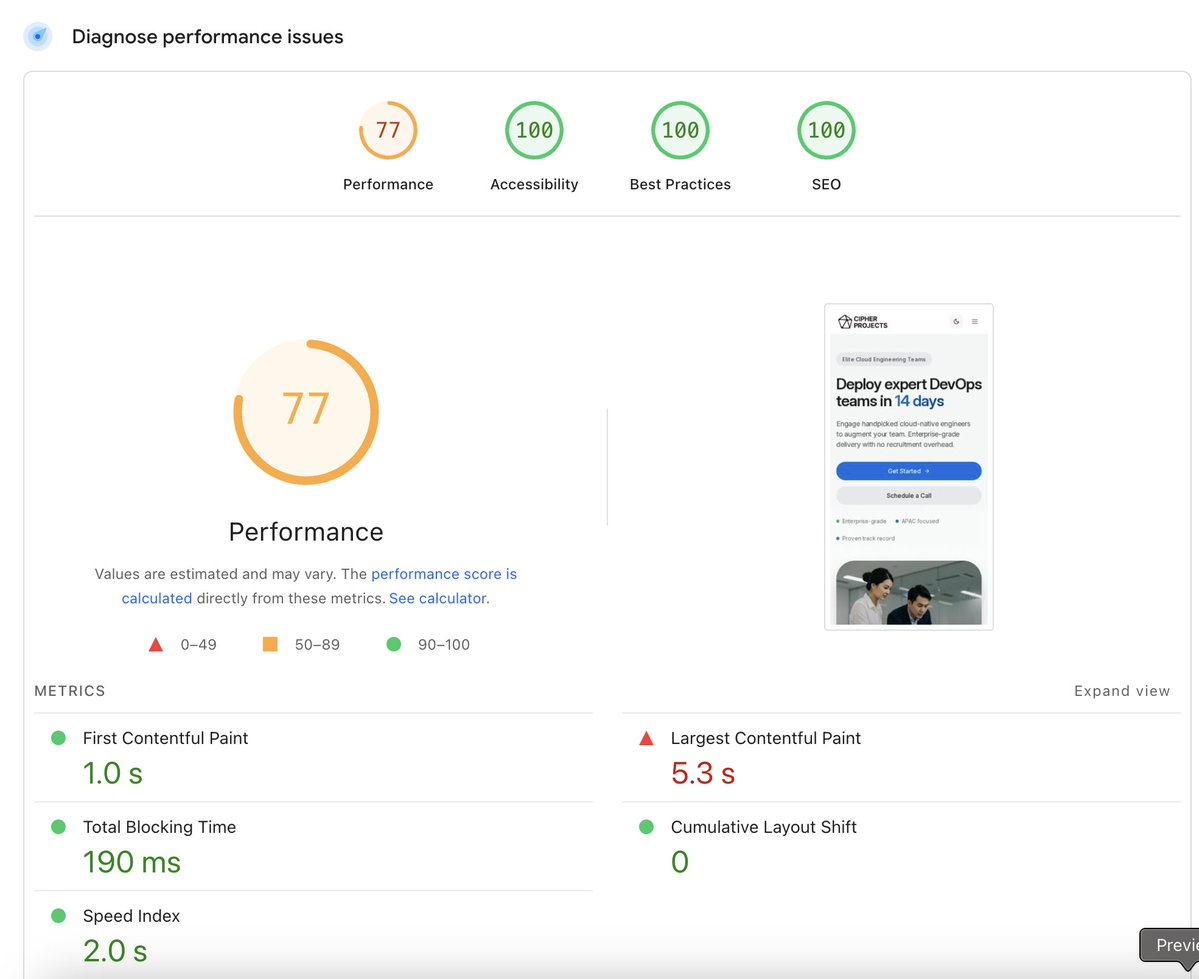
Task: Click green dot beside Cumulative Layout Shift
Action: [x=646, y=827]
